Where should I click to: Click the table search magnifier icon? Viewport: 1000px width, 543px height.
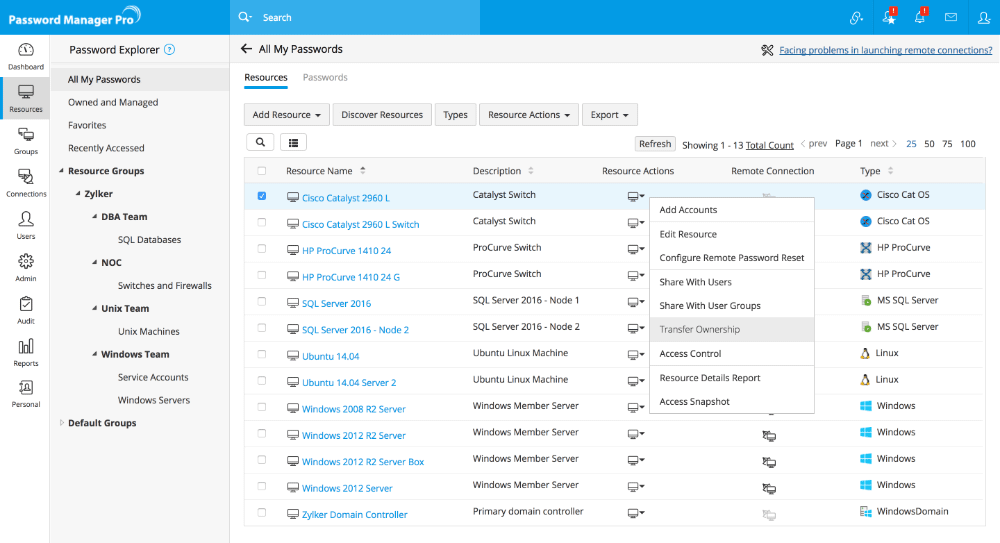(x=260, y=143)
